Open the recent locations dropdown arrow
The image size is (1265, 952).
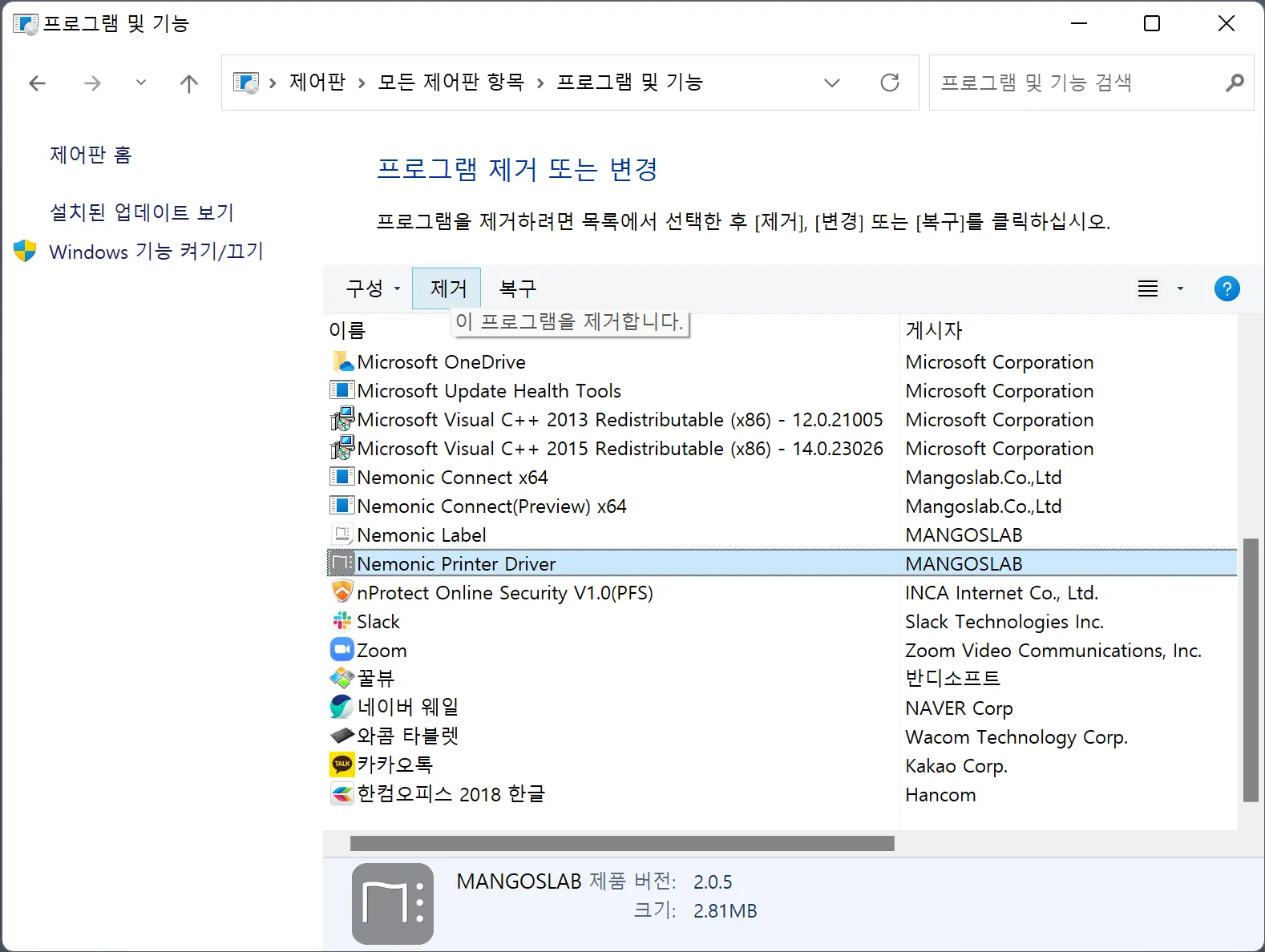click(141, 83)
